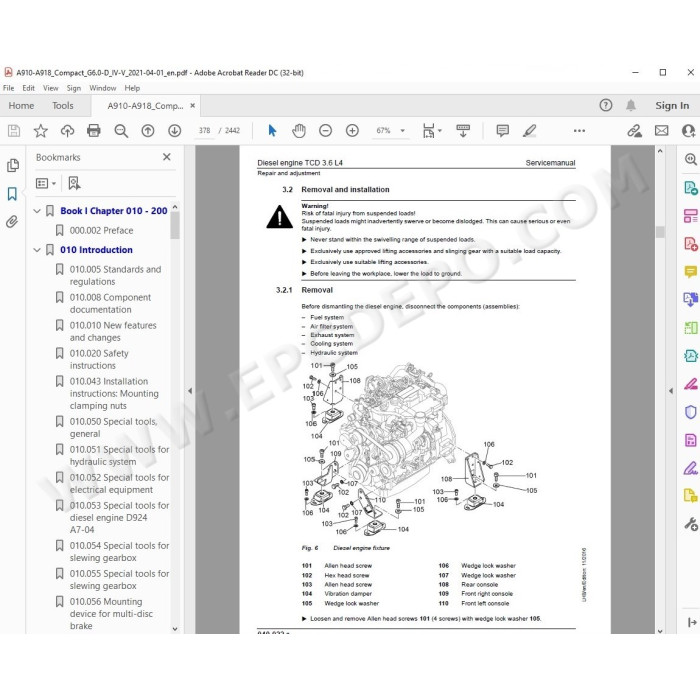Open page thumbnails panel

point(13,166)
